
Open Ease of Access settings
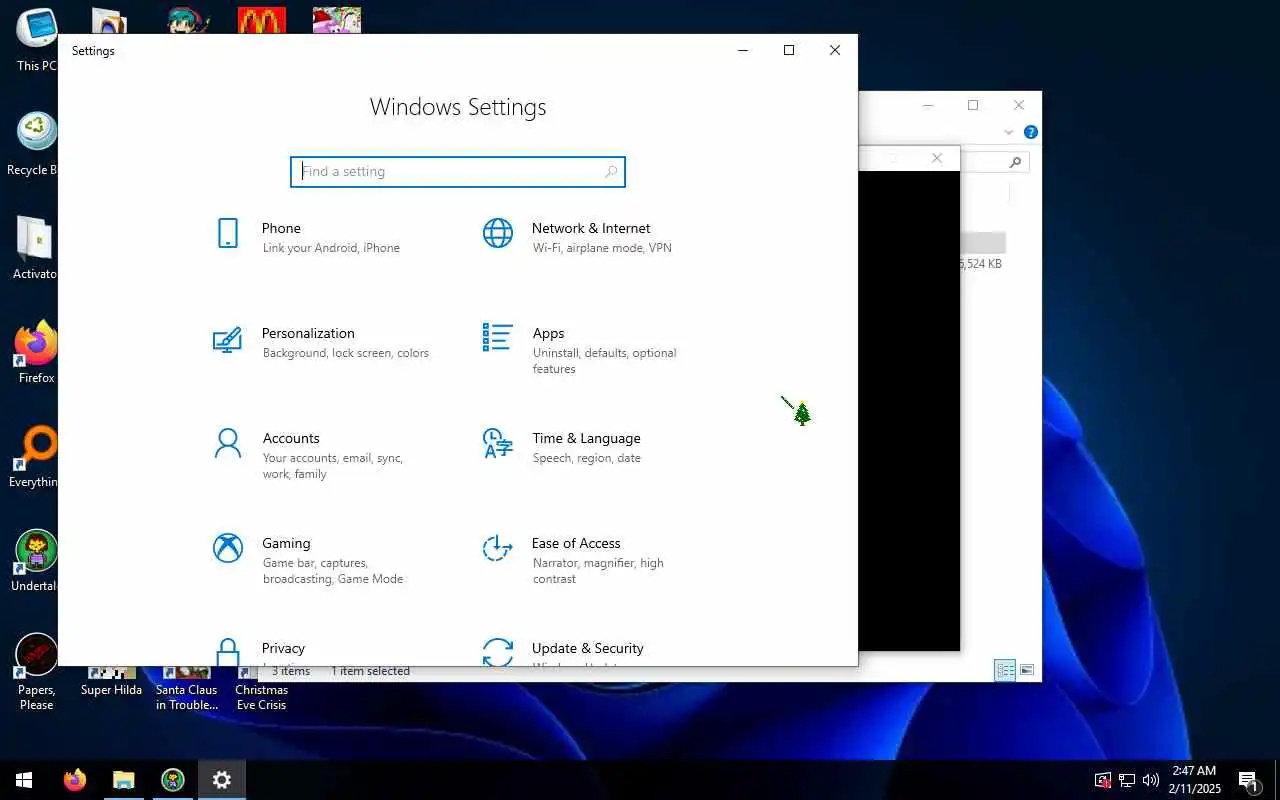(575, 560)
